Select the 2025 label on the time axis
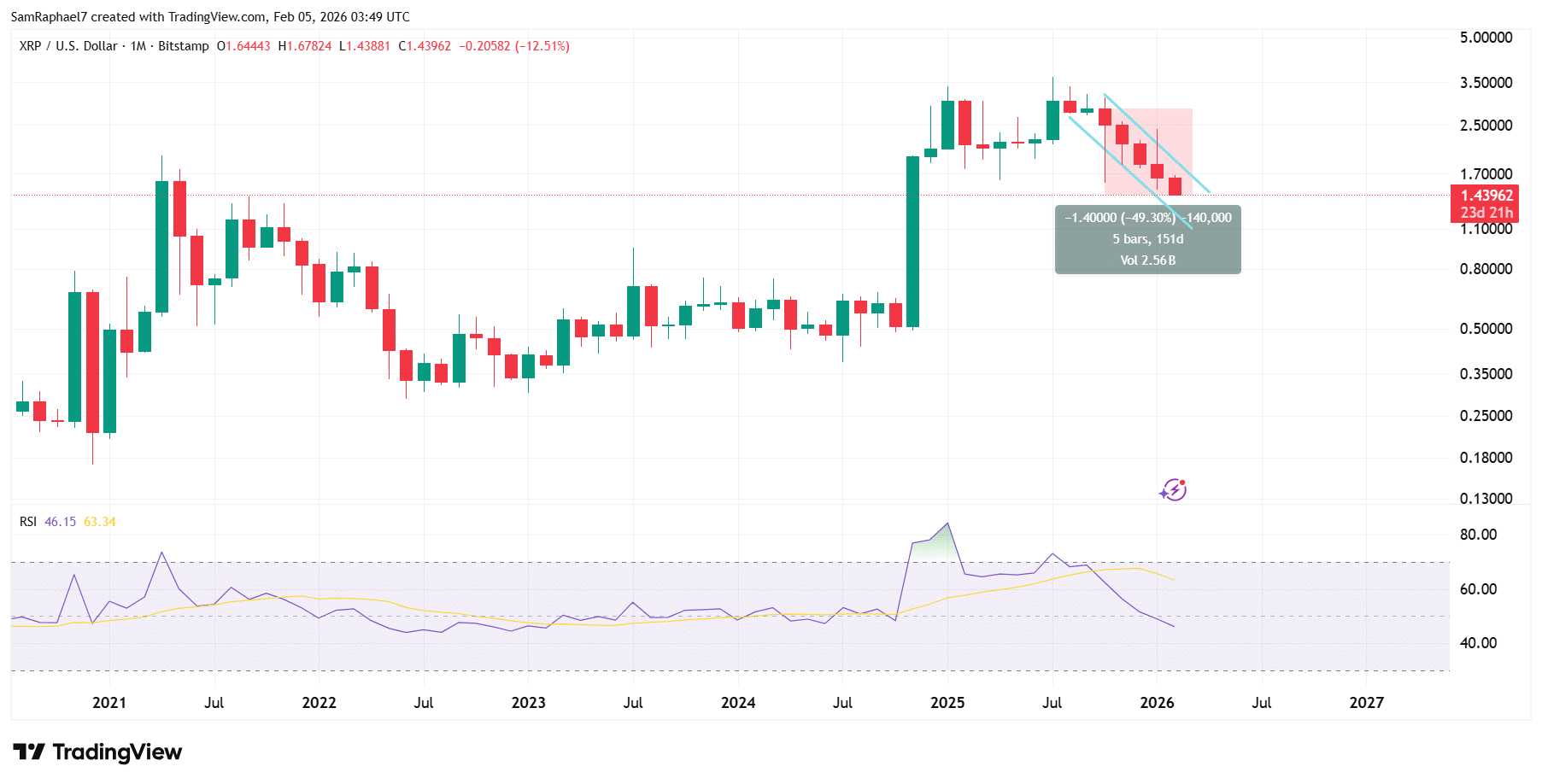Image resolution: width=1542 pixels, height=784 pixels. point(946,704)
